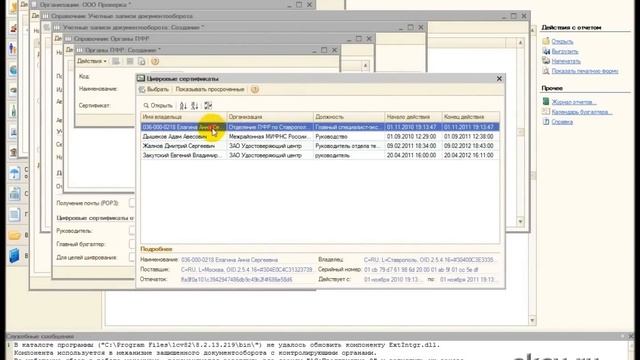Click the certificates dialog title icon

pyautogui.click(x=141, y=78)
